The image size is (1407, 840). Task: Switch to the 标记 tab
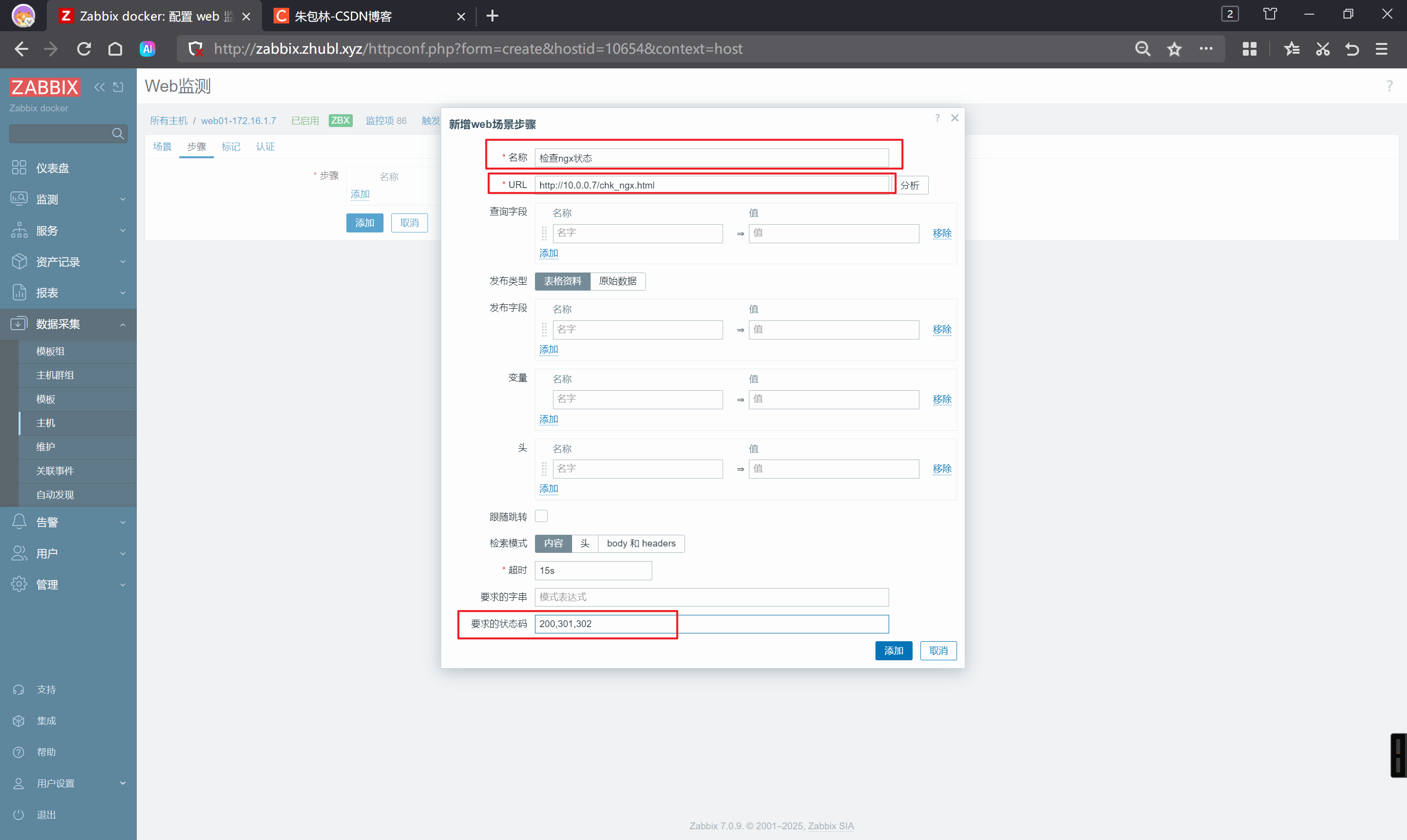(x=231, y=147)
